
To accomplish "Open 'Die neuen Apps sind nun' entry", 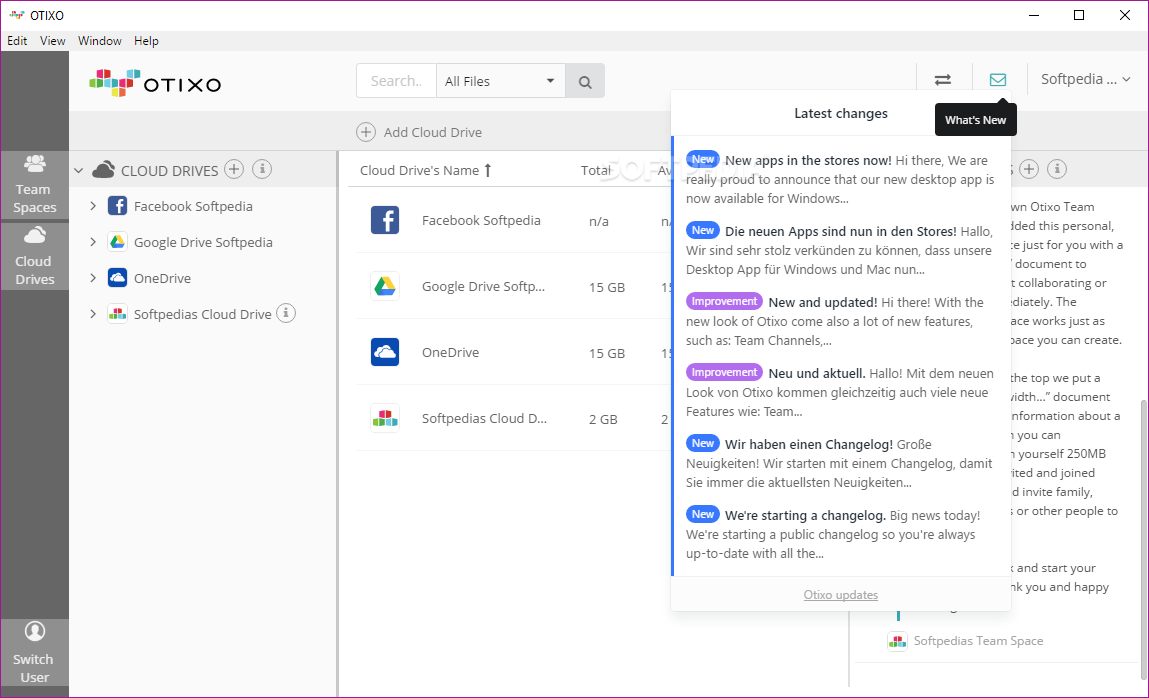I will click(x=840, y=250).
